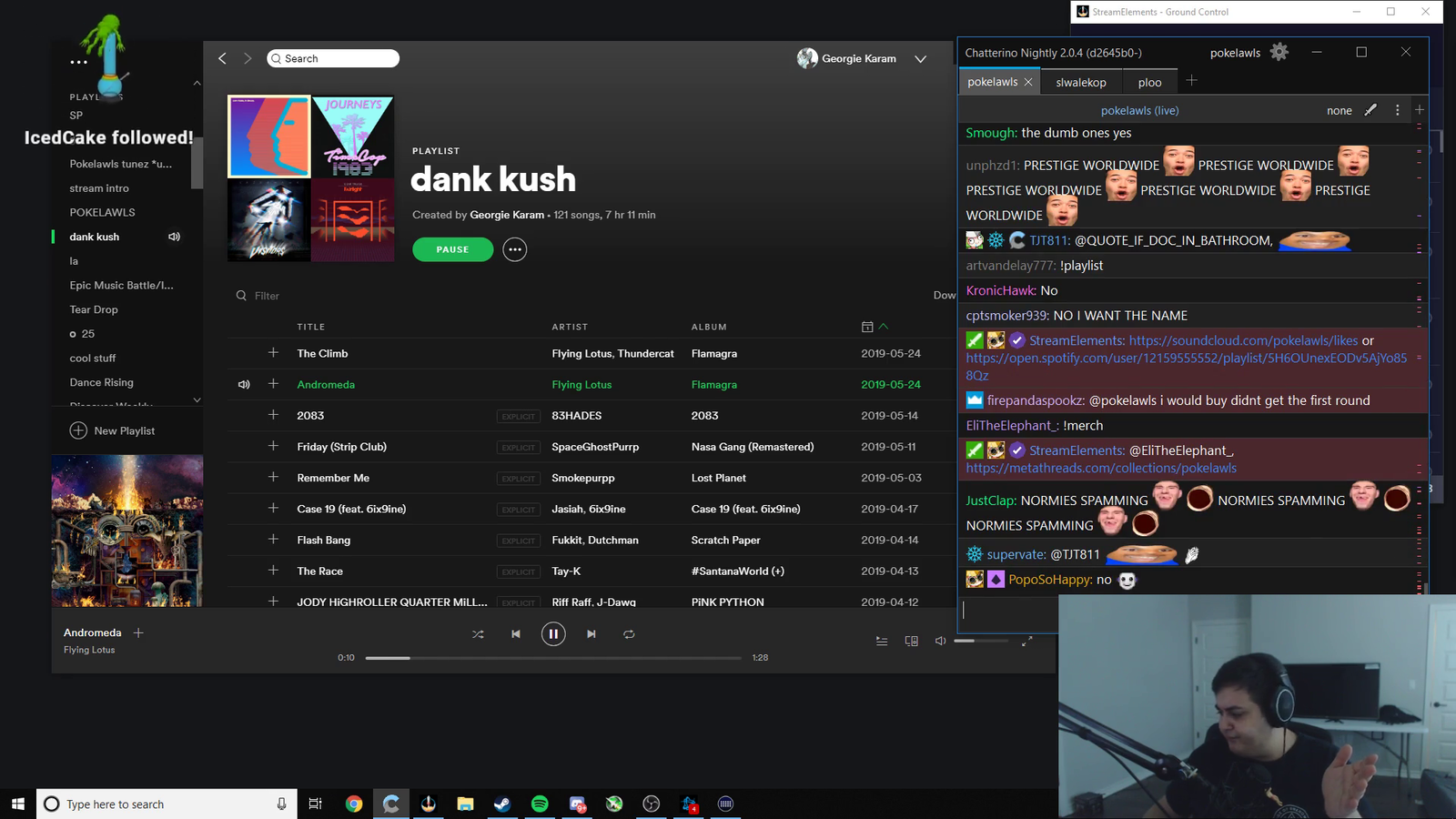The height and width of the screenshot is (819, 1456).
Task: Reverse sort order with the green arrow
Action: [884, 326]
